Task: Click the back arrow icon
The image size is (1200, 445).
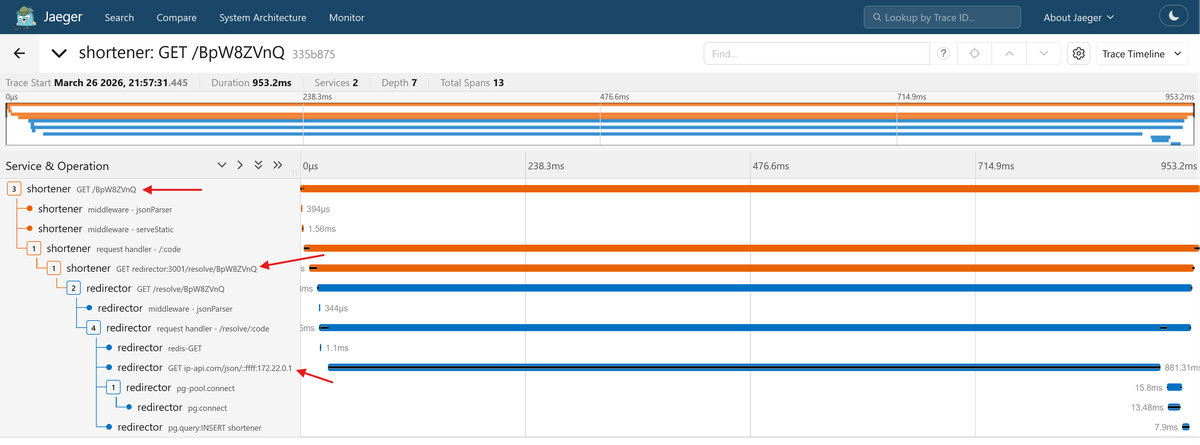Action: coord(19,53)
